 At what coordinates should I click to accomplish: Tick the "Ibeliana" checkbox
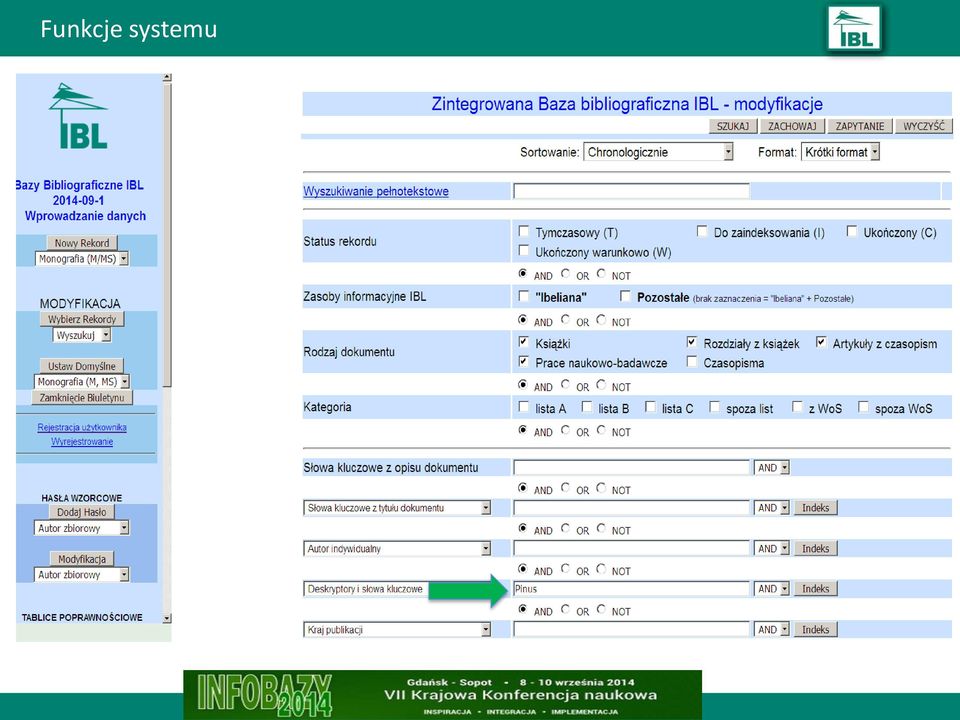(x=523, y=296)
